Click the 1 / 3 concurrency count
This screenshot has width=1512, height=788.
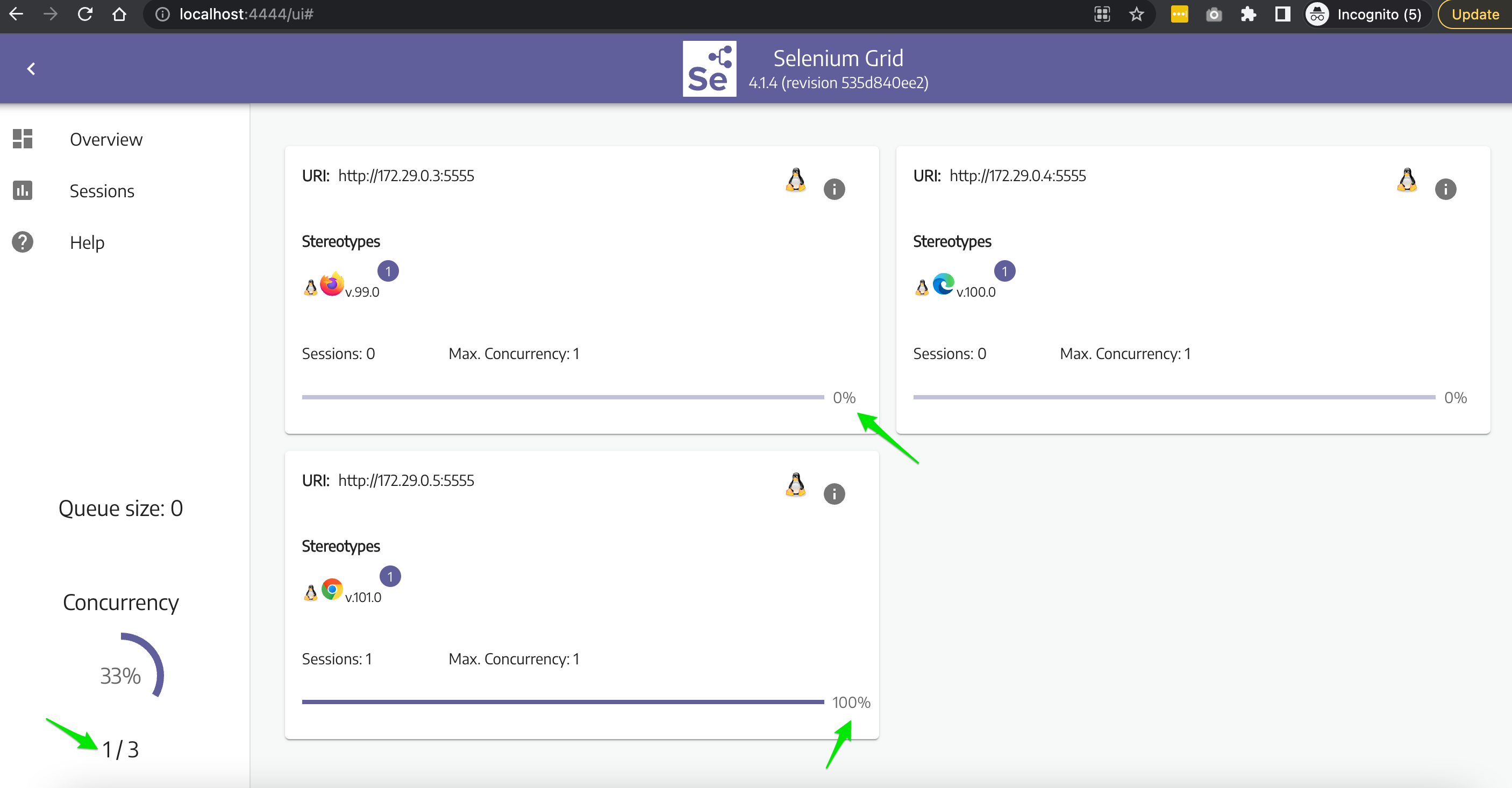121,749
